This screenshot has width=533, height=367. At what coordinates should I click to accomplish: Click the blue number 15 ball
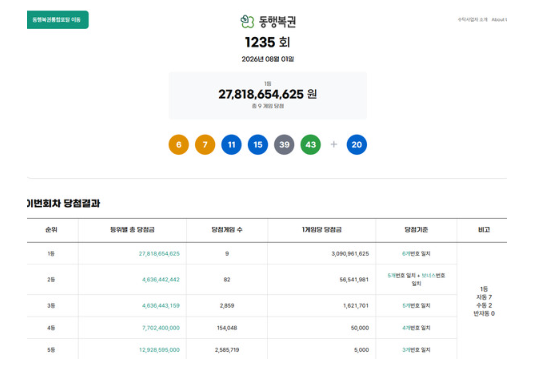(x=258, y=145)
